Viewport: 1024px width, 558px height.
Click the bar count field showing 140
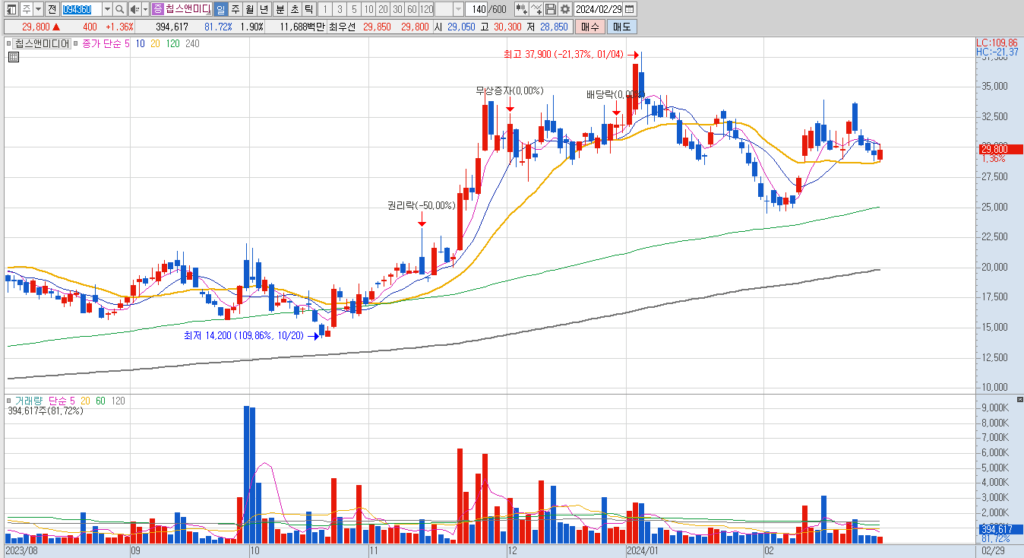pyautogui.click(x=478, y=9)
